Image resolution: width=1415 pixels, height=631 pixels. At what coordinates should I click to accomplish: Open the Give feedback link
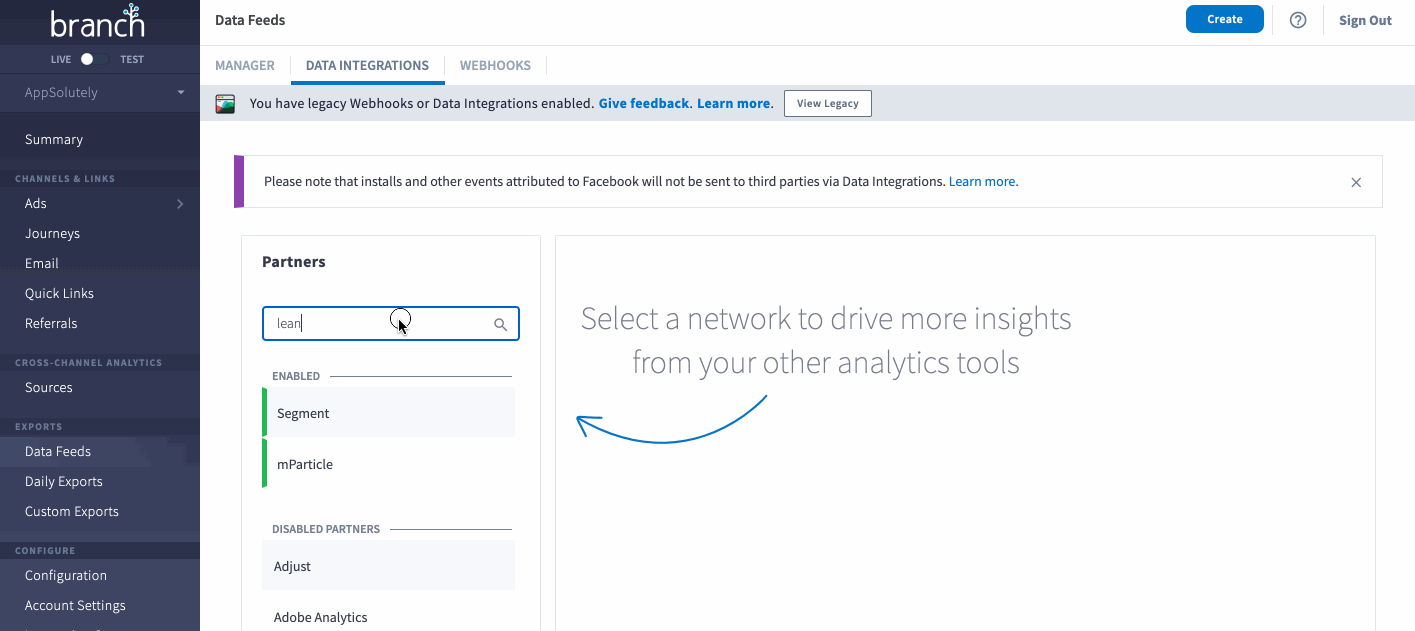coord(644,103)
